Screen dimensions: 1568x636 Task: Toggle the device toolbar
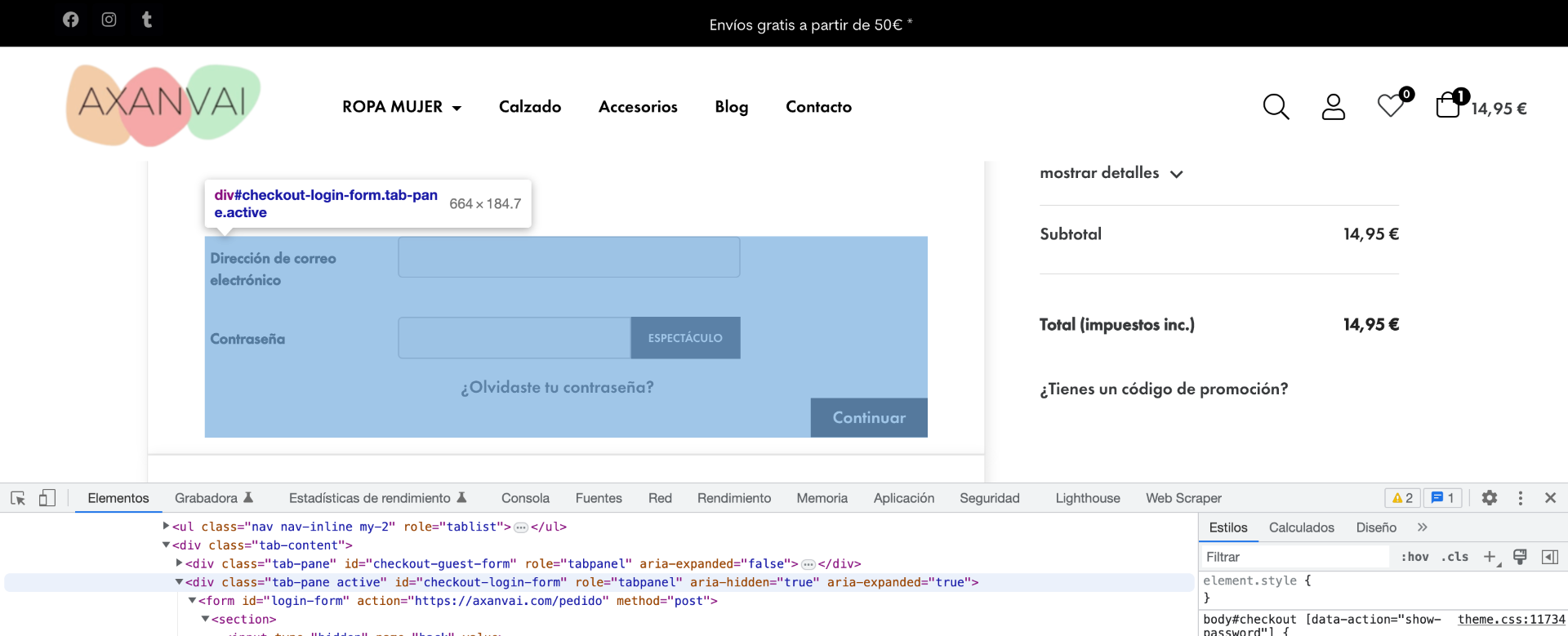pos(47,498)
